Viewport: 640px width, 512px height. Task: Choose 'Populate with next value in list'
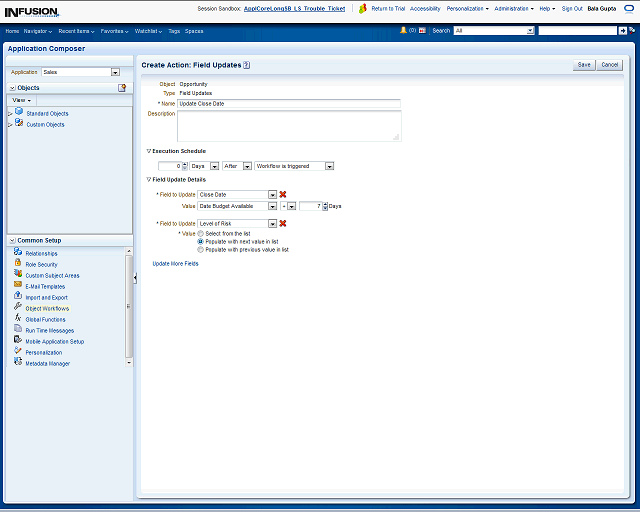click(200, 241)
